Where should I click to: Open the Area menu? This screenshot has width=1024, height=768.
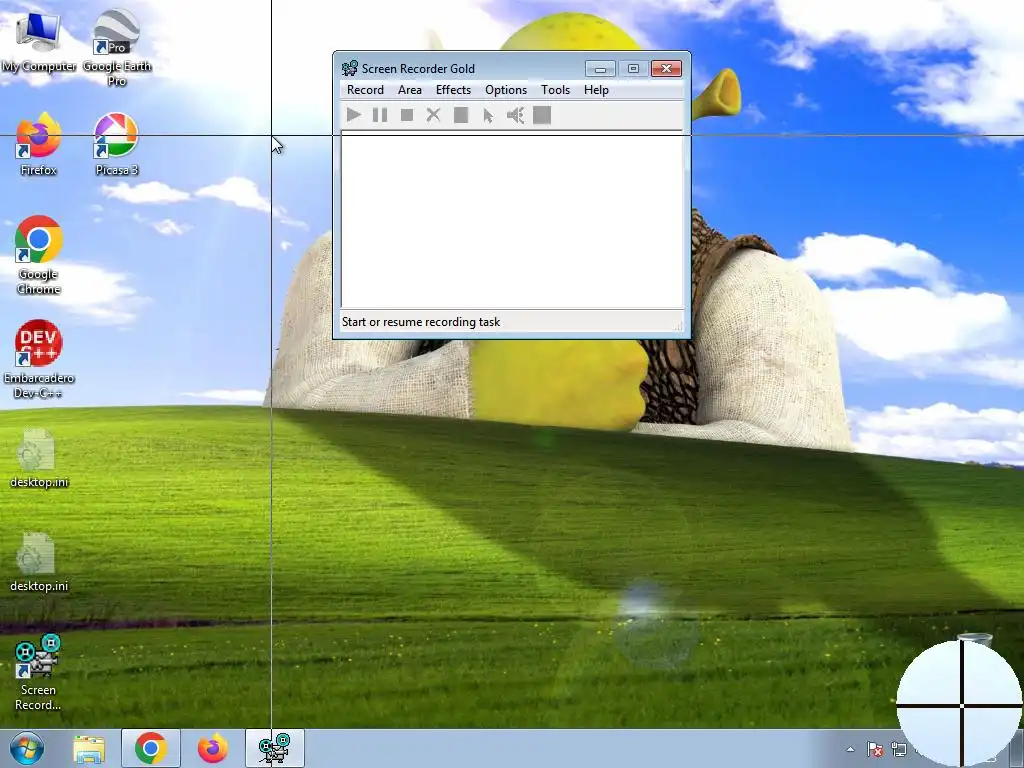[409, 90]
